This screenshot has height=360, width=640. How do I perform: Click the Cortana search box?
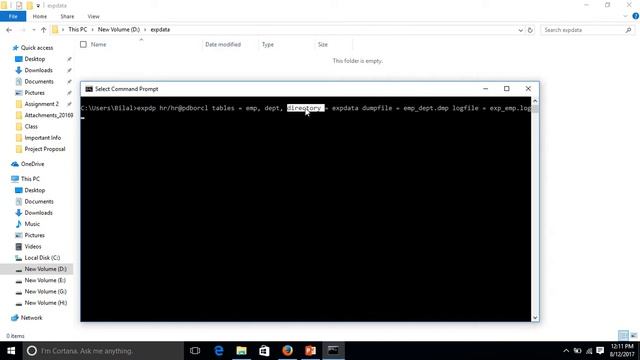[x=103, y=351]
